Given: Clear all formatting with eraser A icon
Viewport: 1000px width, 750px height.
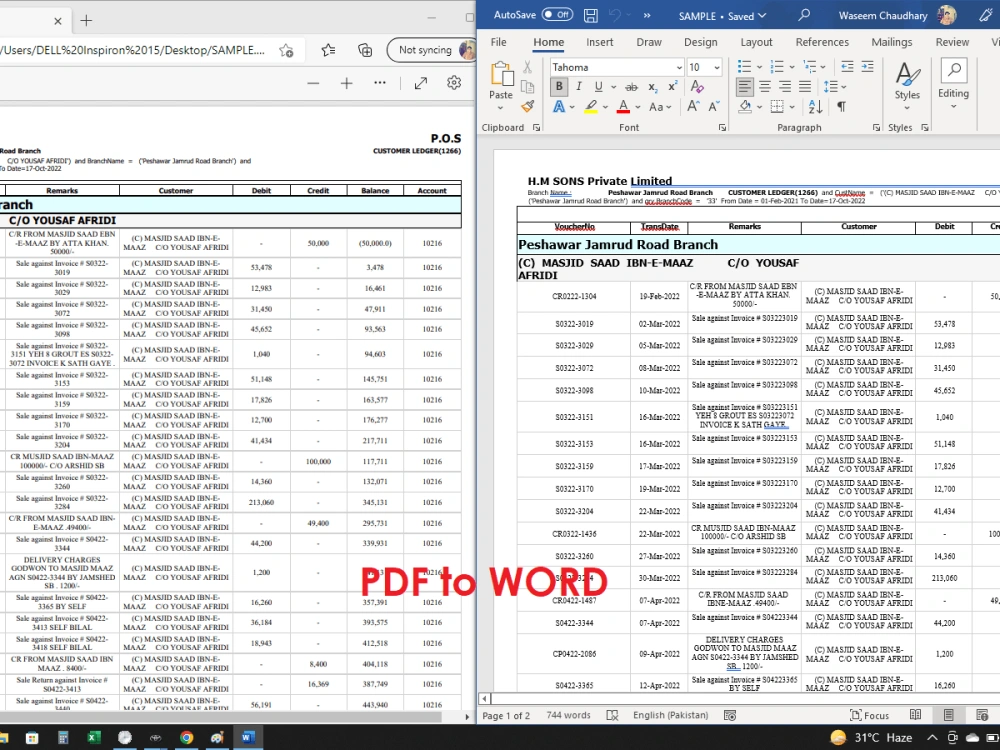Looking at the screenshot, I should tap(697, 87).
